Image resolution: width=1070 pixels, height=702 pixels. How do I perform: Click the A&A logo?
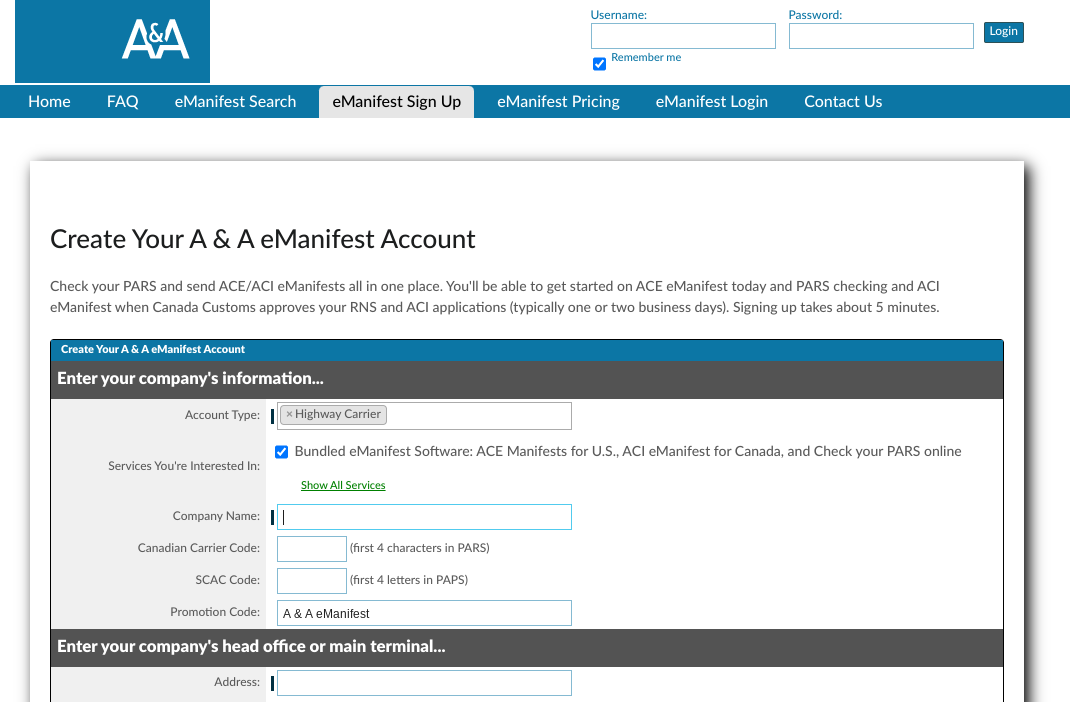pos(113,41)
